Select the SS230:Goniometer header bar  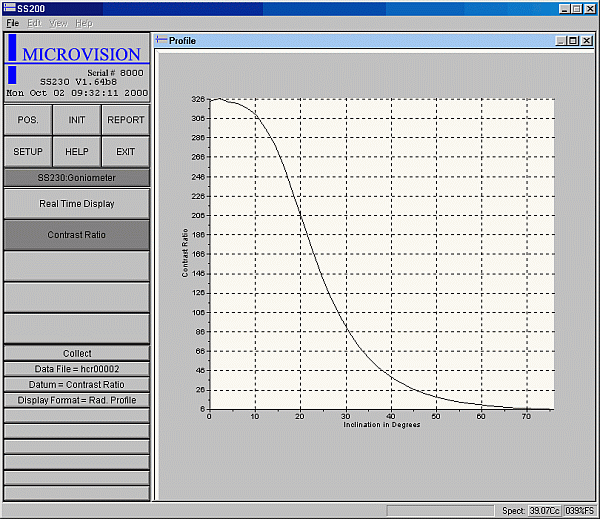tap(77, 177)
